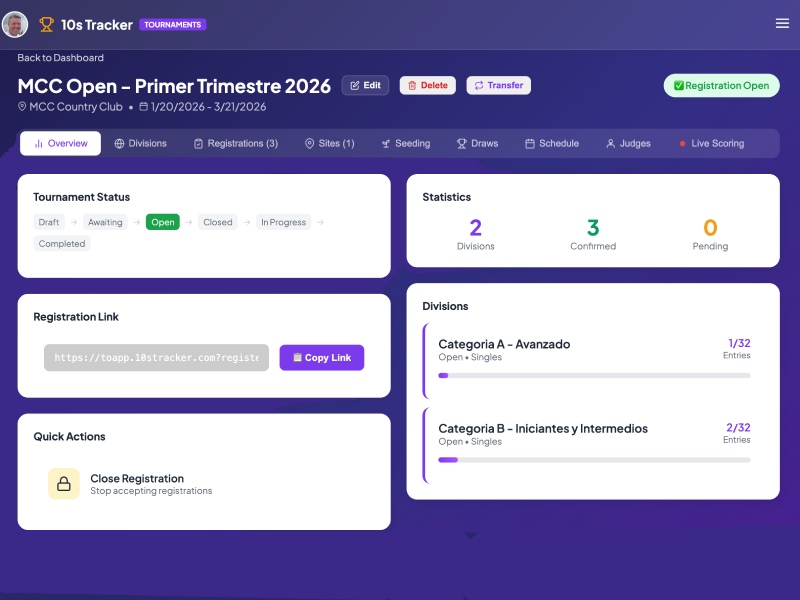Switch status to Completed
The height and width of the screenshot is (600, 800).
pyautogui.click(x=62, y=243)
